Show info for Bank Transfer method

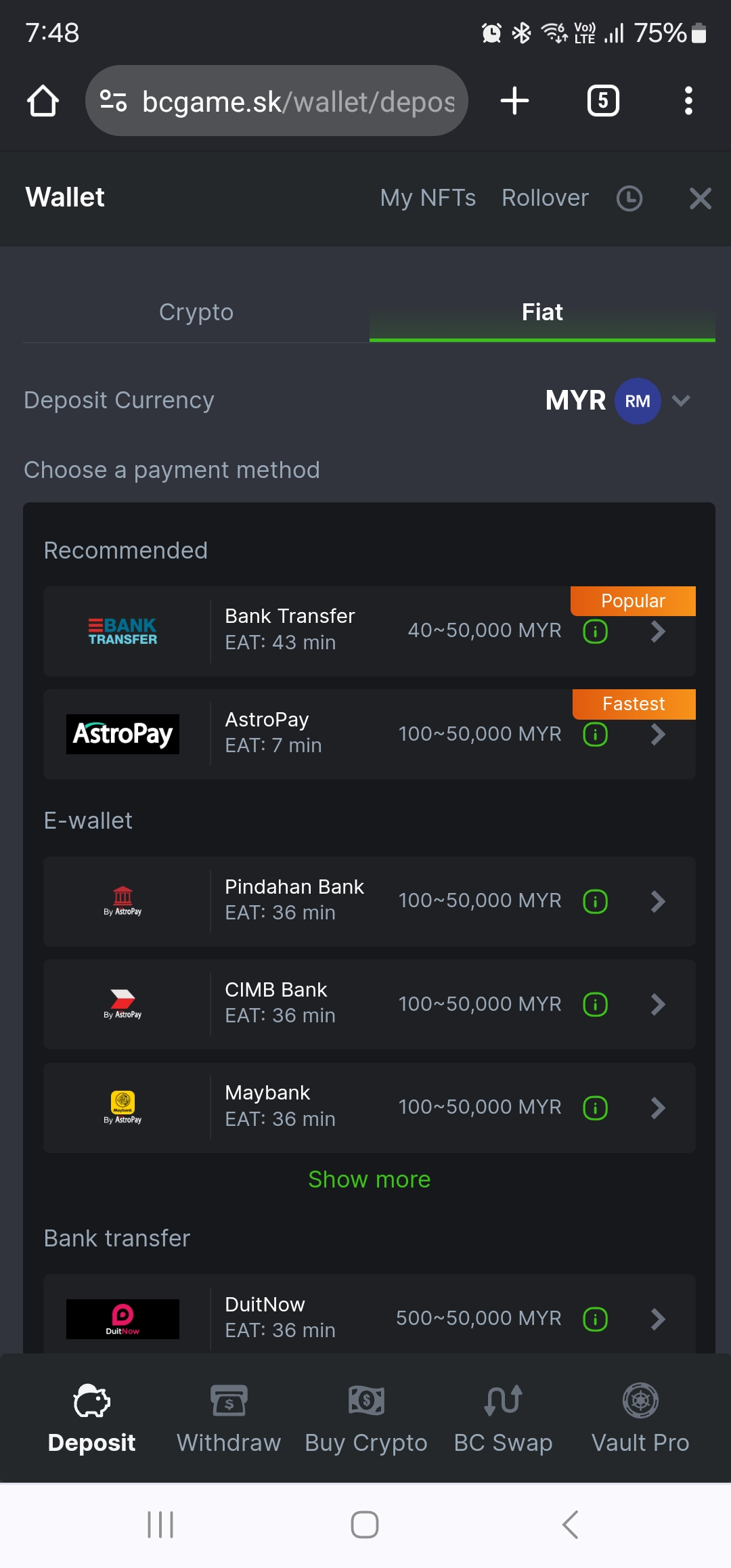pos(596,632)
